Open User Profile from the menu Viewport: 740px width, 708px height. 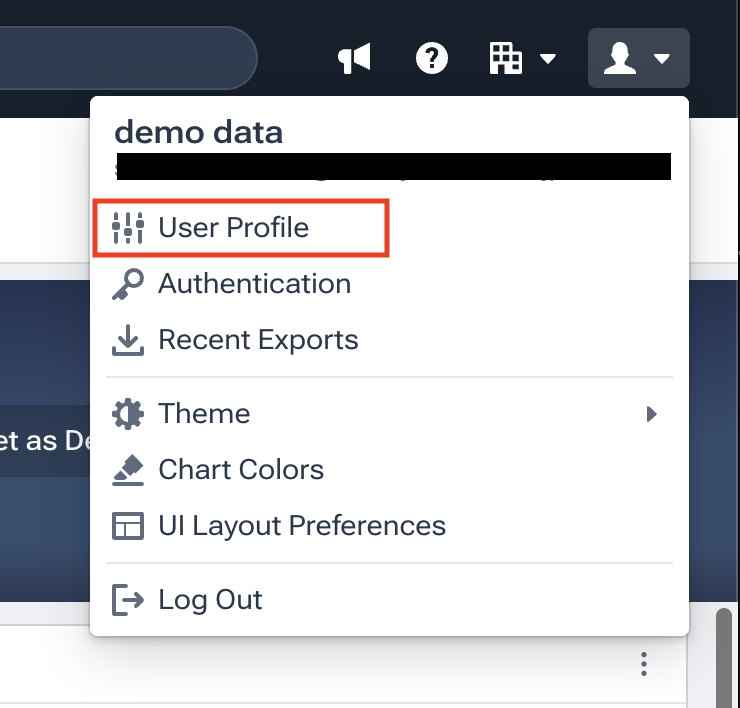(x=234, y=228)
